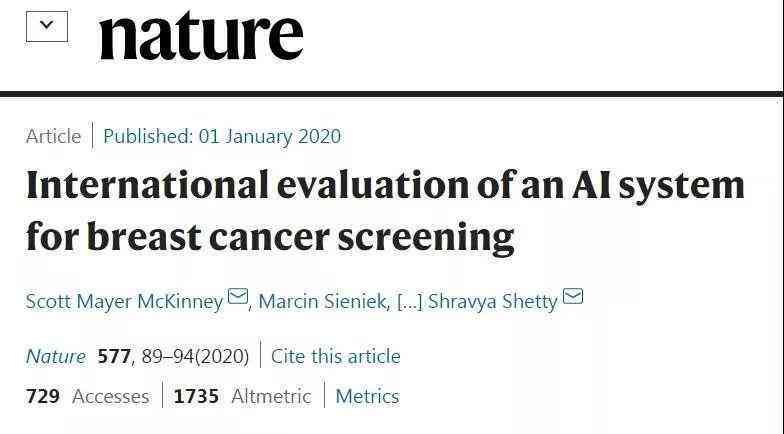Click Cite this article link
Viewport: 784px width, 434px height.
pos(336,356)
